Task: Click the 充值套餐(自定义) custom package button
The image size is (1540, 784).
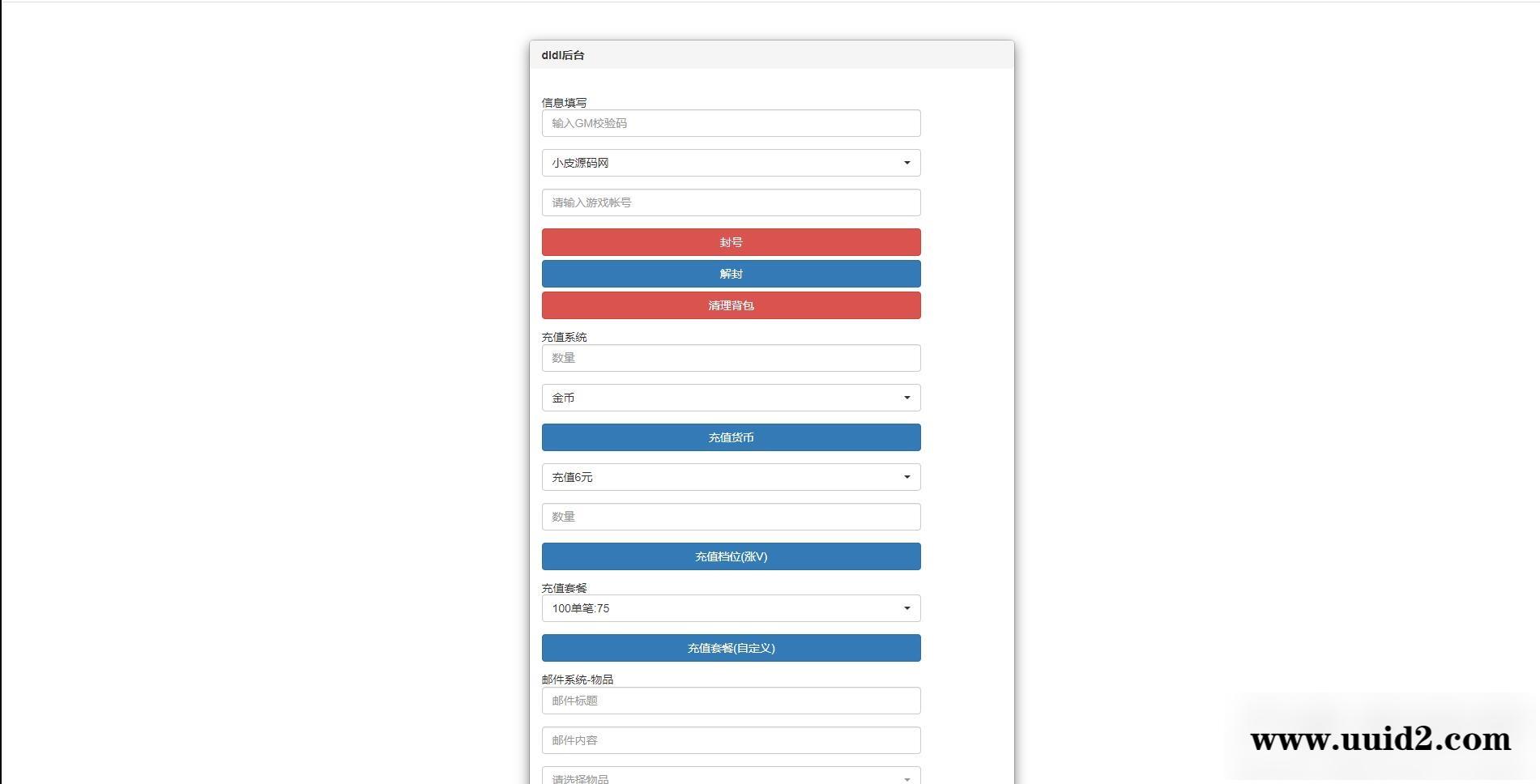Action: click(x=730, y=648)
